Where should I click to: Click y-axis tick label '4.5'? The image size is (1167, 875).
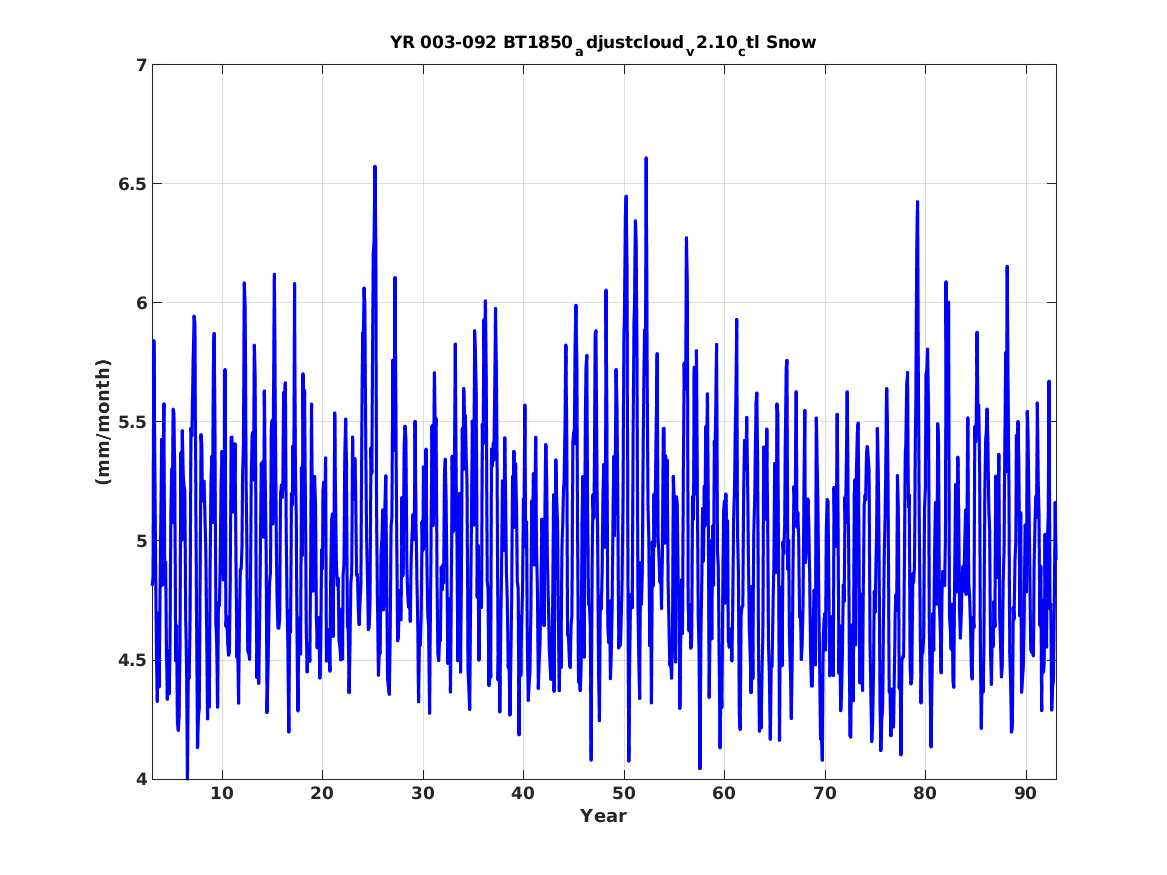tap(132, 660)
